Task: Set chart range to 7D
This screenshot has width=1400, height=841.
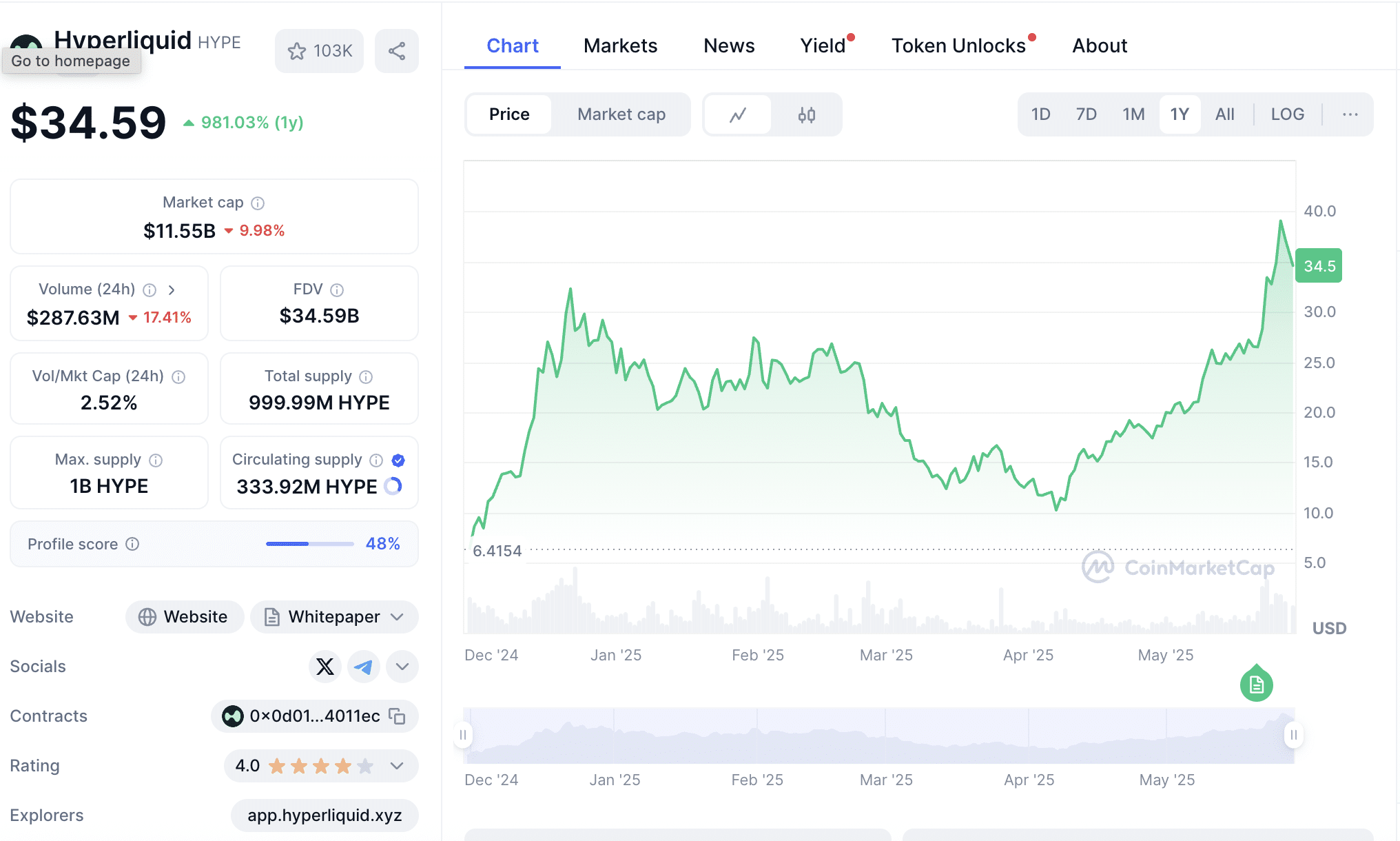Action: click(x=1087, y=114)
